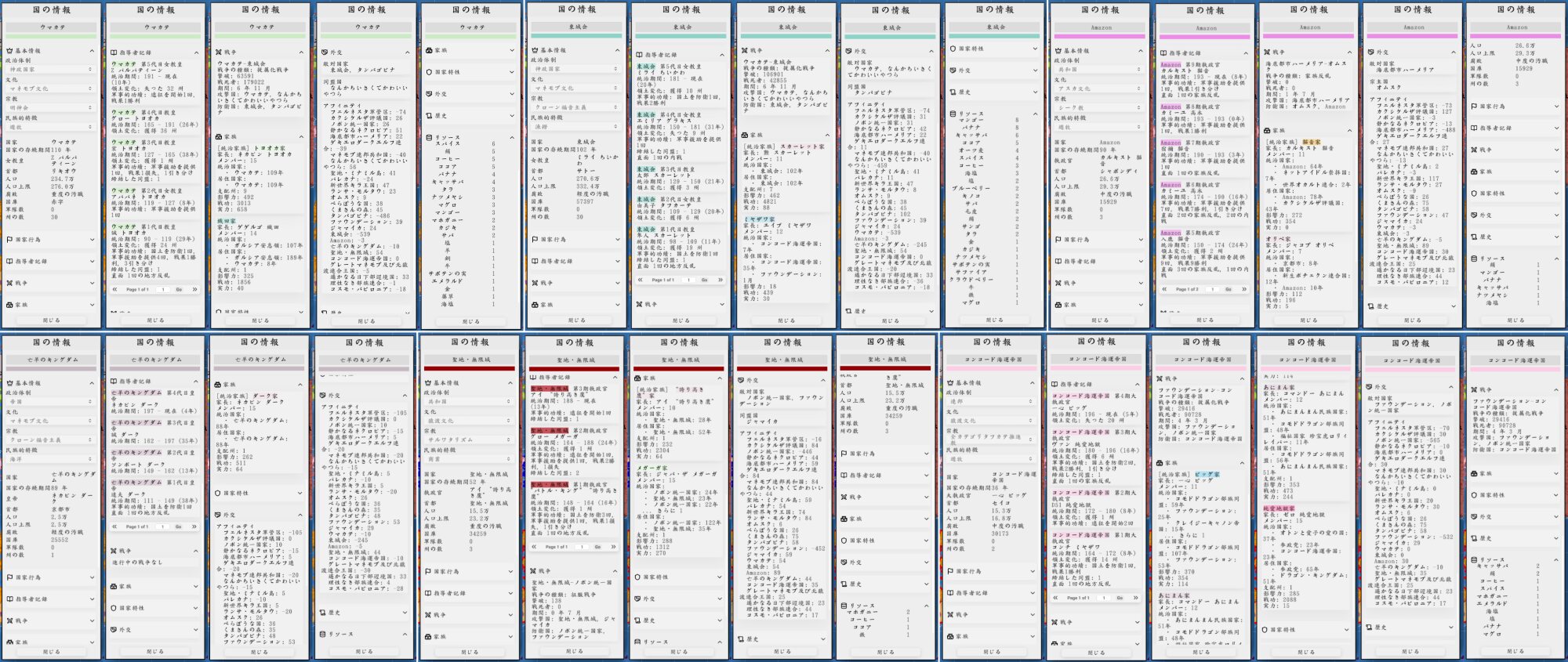
Task: Click swords icon above 進行中の戦争なし text
Action: (114, 551)
